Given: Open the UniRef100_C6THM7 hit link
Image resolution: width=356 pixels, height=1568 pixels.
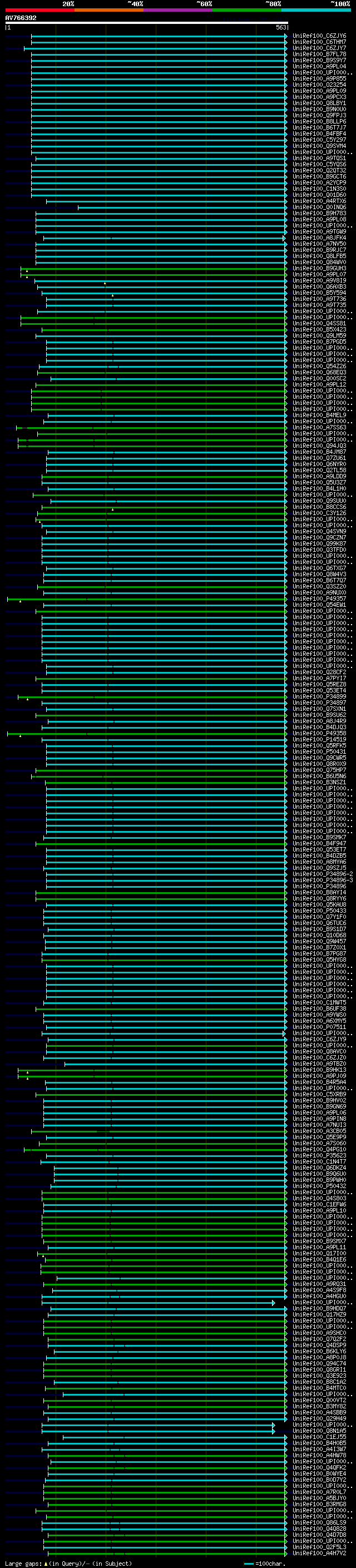Looking at the screenshot, I should tap(319, 42).
